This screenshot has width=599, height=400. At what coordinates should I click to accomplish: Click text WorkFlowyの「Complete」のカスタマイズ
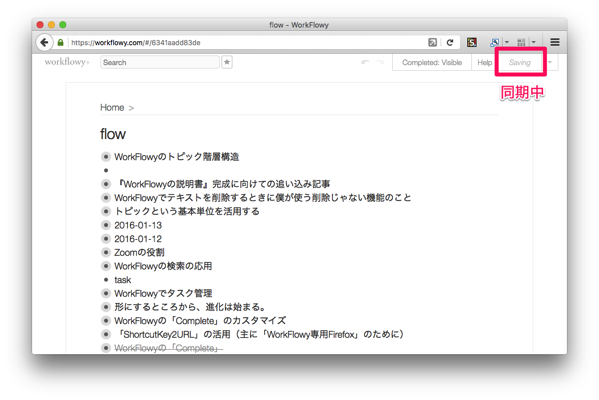click(x=200, y=321)
